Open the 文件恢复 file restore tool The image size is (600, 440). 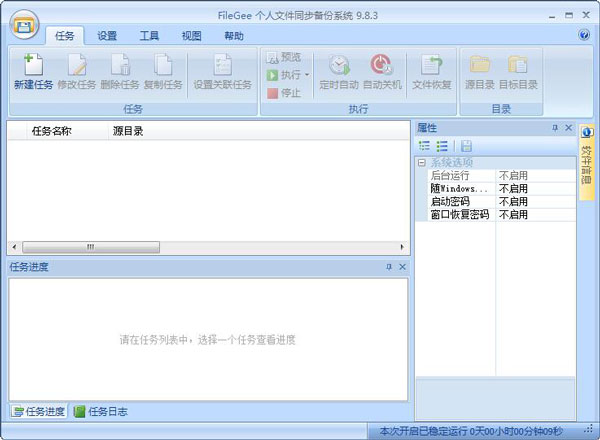coord(432,66)
